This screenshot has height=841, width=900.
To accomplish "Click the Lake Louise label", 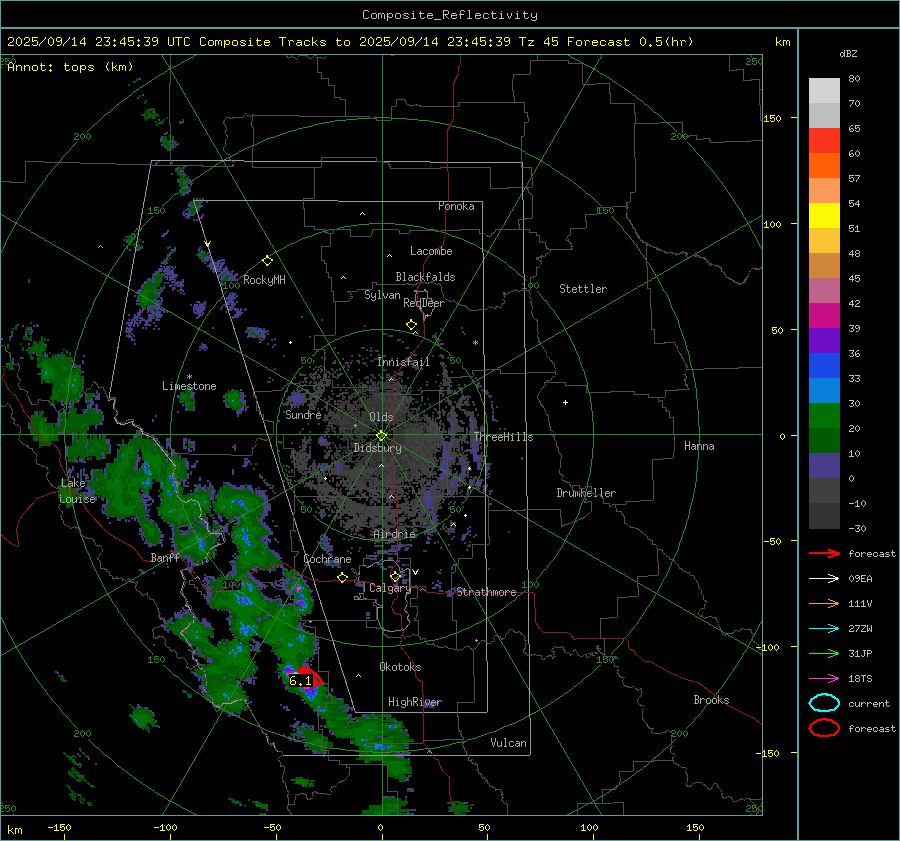I will [77, 491].
